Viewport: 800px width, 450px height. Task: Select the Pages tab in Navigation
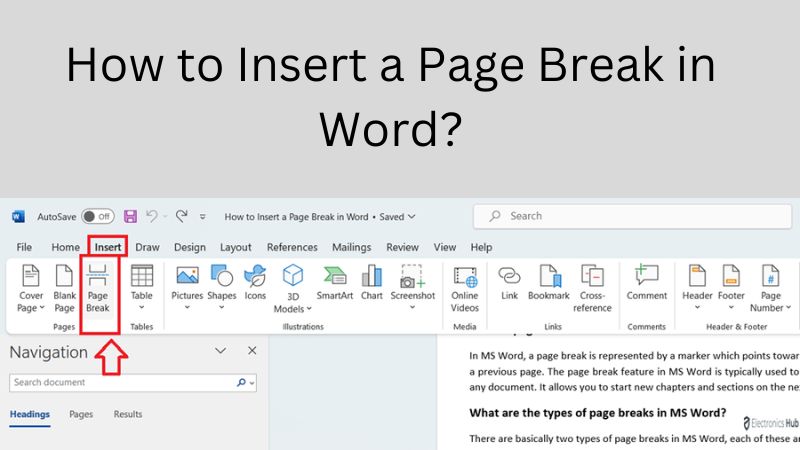pyautogui.click(x=81, y=414)
